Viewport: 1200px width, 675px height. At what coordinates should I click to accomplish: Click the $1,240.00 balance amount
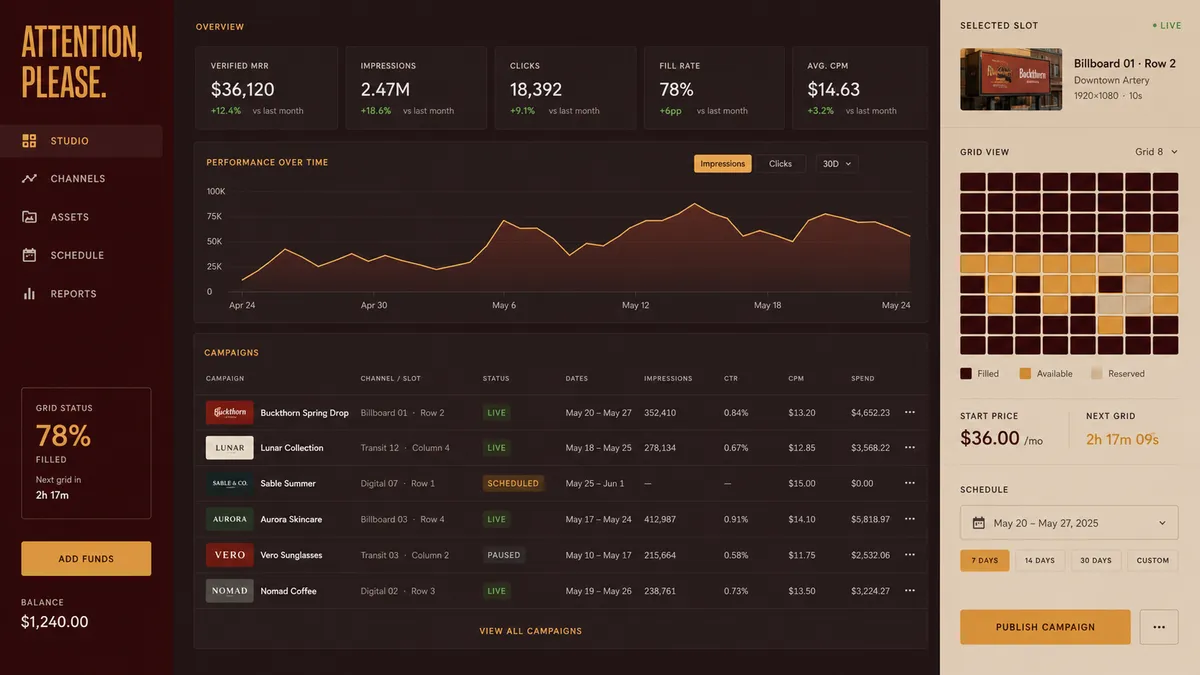pyautogui.click(x=55, y=622)
